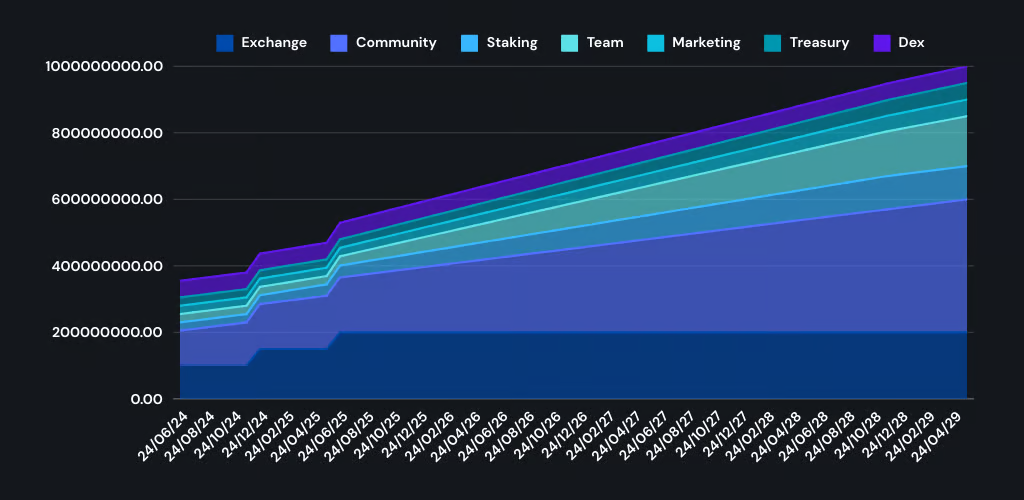Disable the Team dataset via legend text

click(x=605, y=43)
